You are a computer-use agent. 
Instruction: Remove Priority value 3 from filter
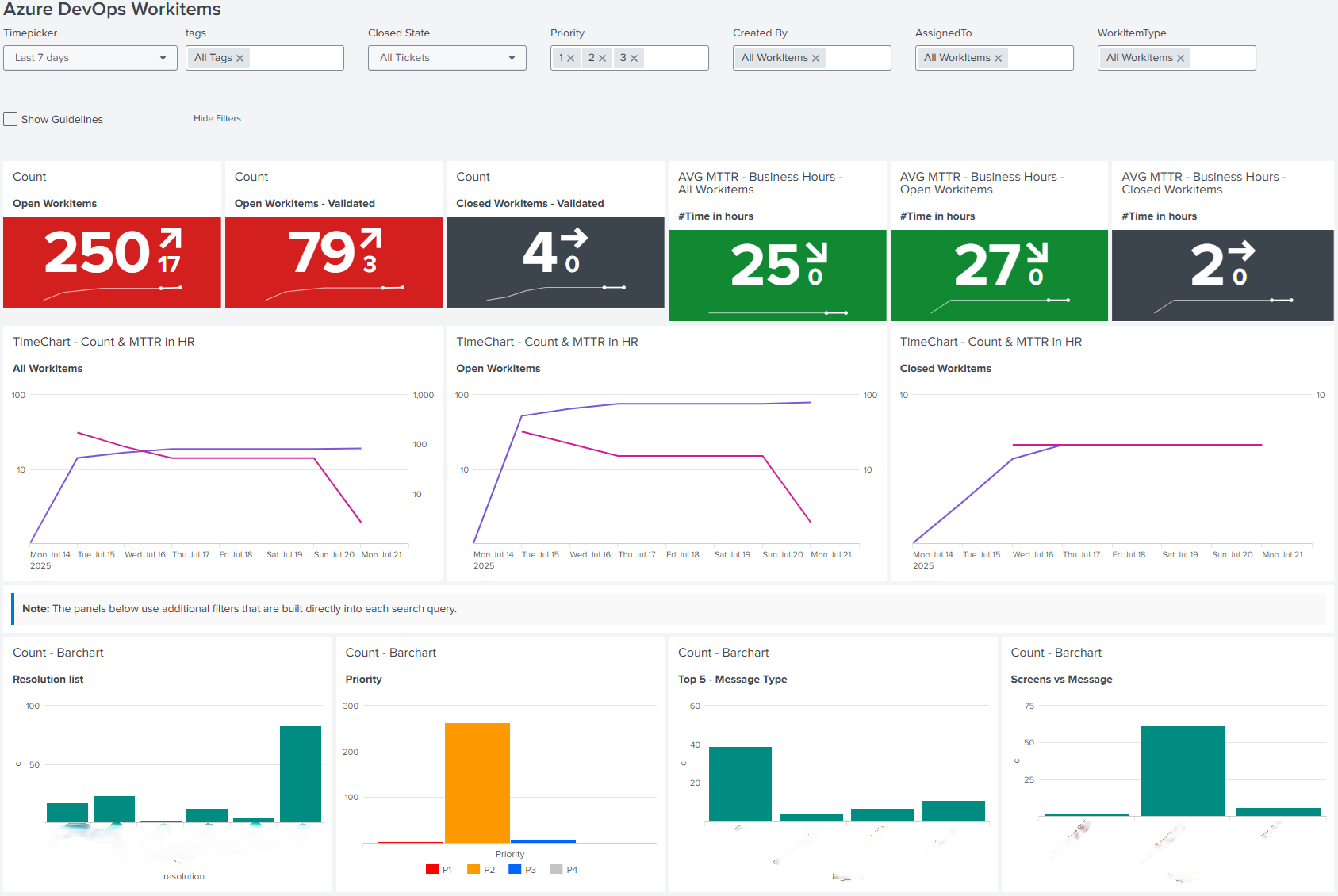coord(634,57)
